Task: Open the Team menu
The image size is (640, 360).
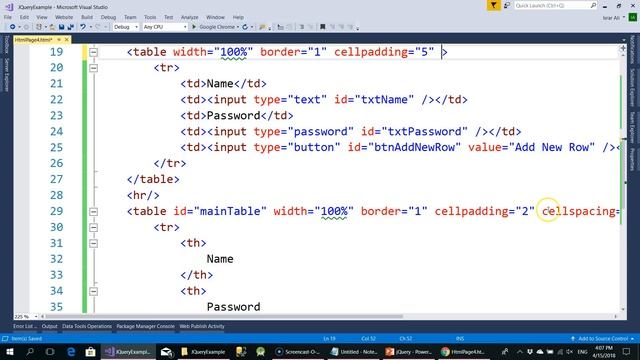Action: click(130, 17)
